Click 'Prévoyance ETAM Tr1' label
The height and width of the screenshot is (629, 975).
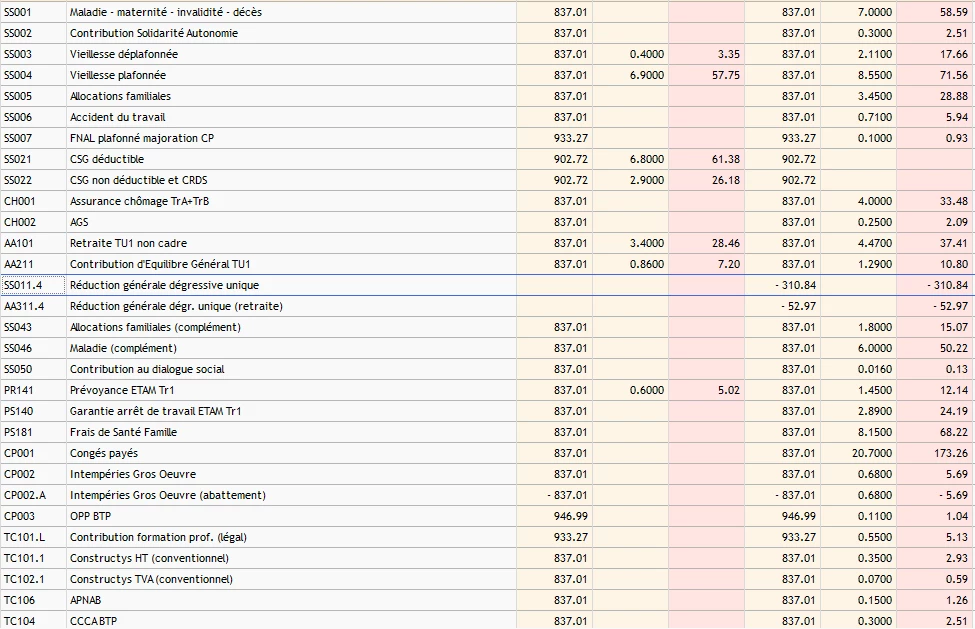(122, 390)
